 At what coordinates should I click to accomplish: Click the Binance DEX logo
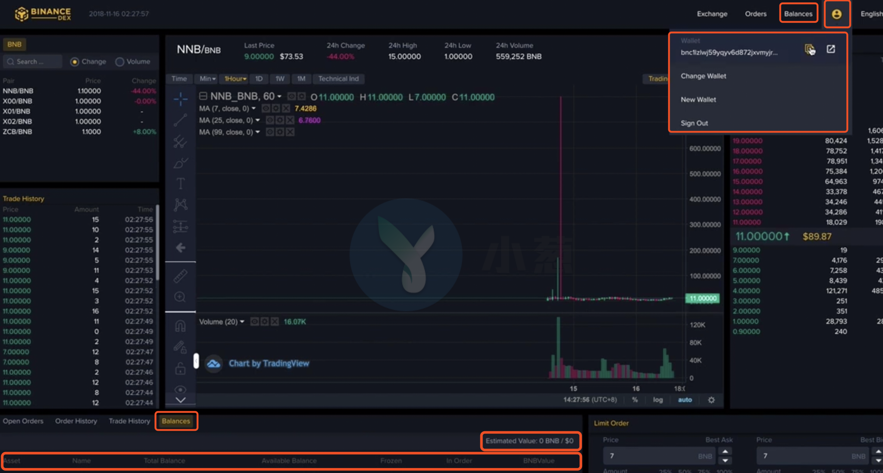click(x=43, y=14)
